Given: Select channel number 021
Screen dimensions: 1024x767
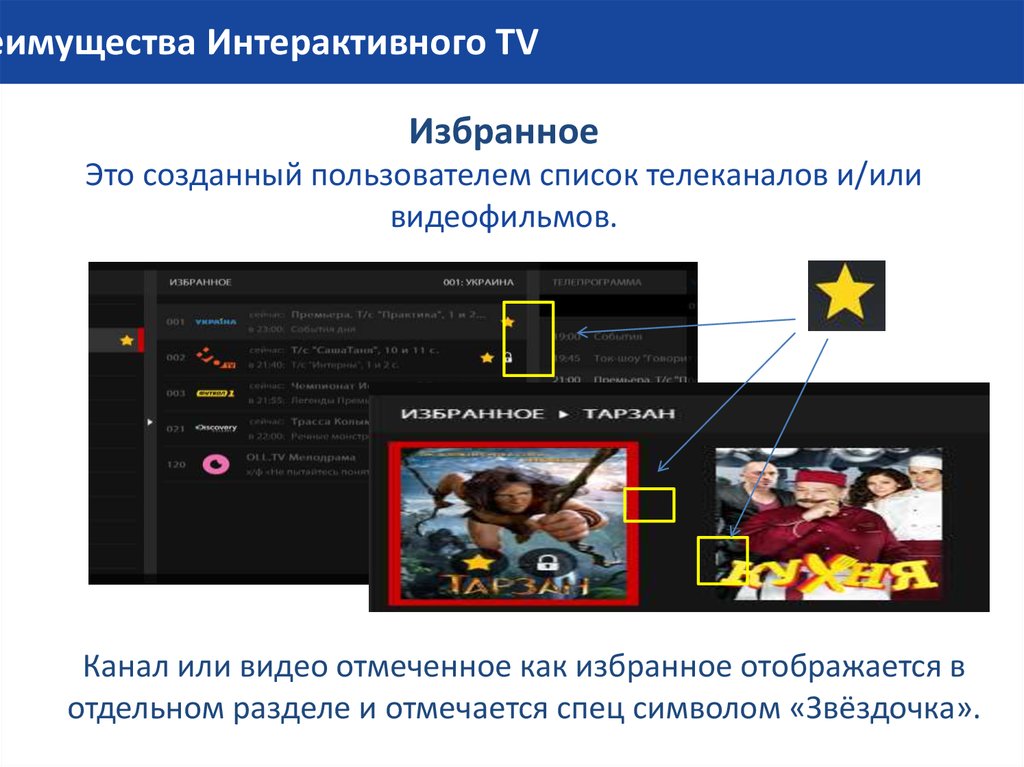Looking at the screenshot, I should 175,429.
